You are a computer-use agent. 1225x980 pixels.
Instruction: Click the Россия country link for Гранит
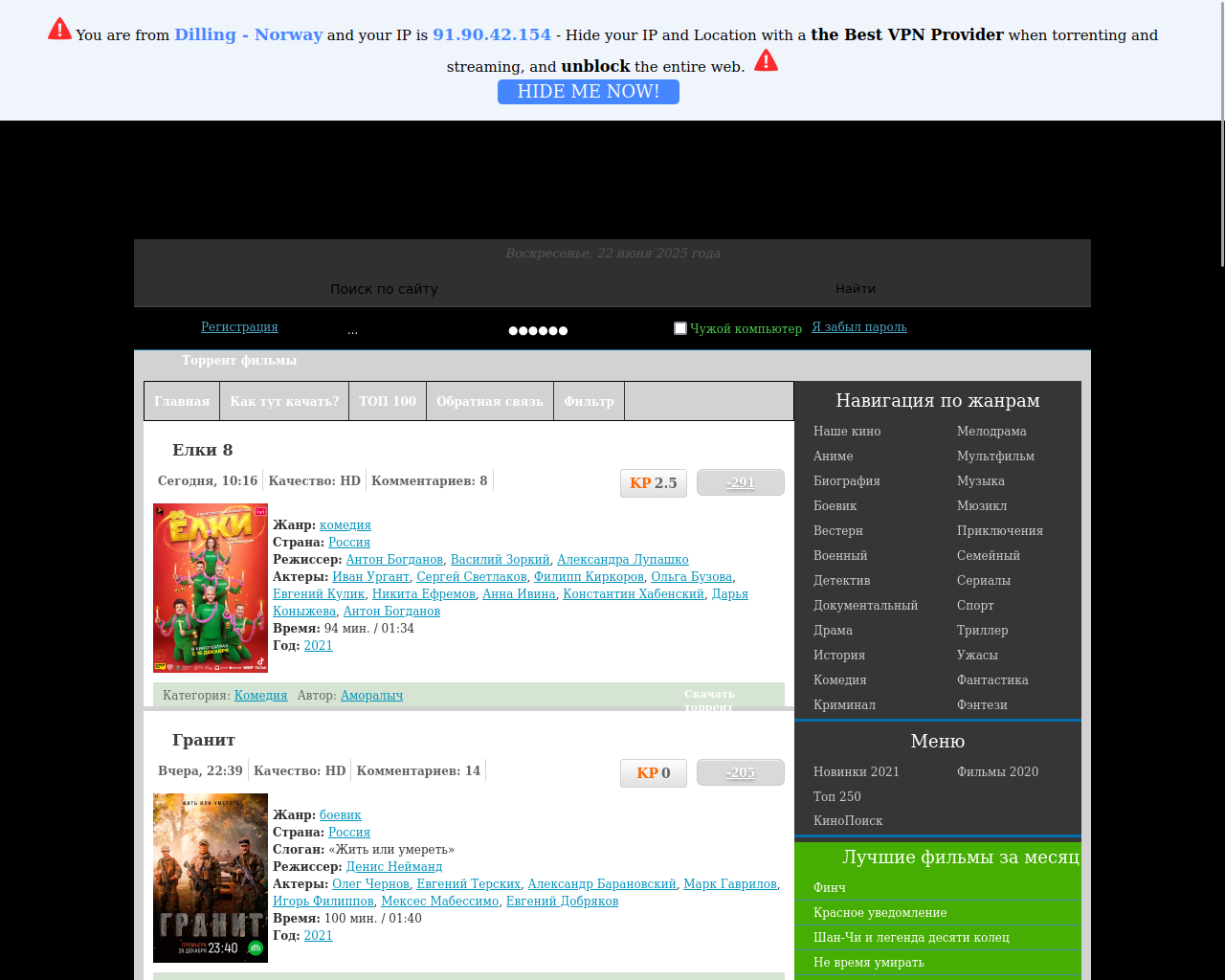[x=349, y=832]
